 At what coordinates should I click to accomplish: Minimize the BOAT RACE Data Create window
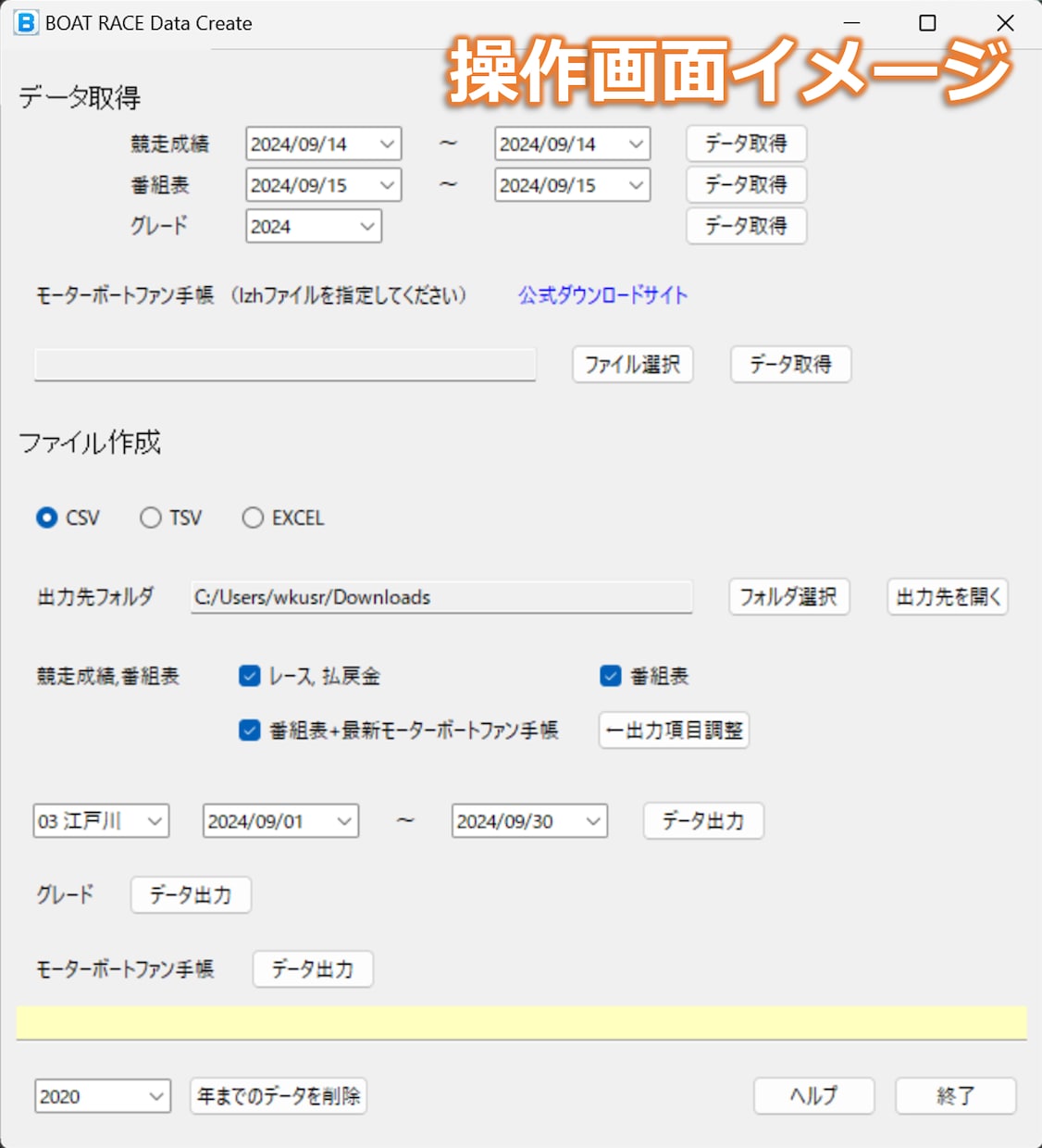(852, 23)
